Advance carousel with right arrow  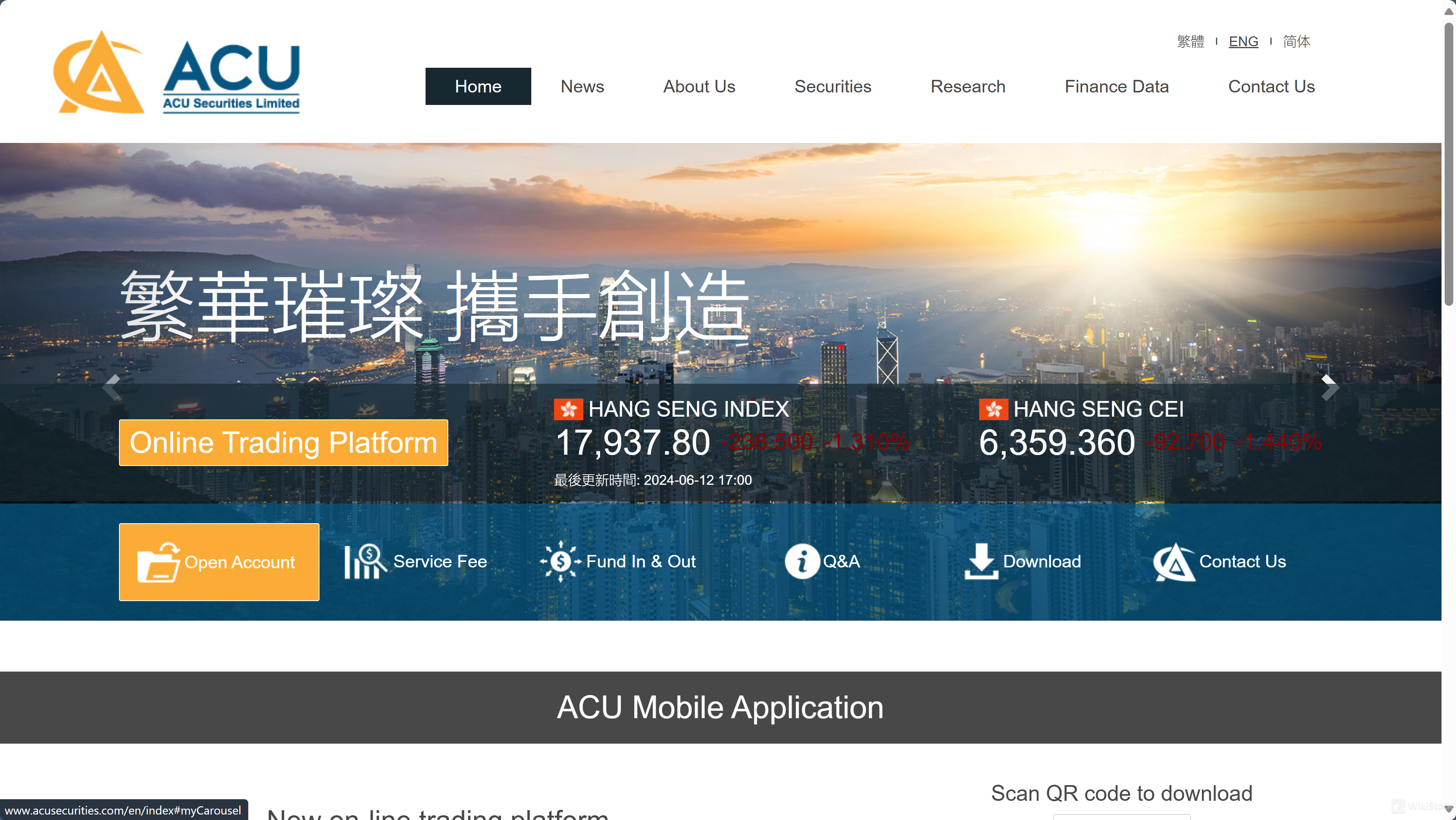click(1330, 387)
